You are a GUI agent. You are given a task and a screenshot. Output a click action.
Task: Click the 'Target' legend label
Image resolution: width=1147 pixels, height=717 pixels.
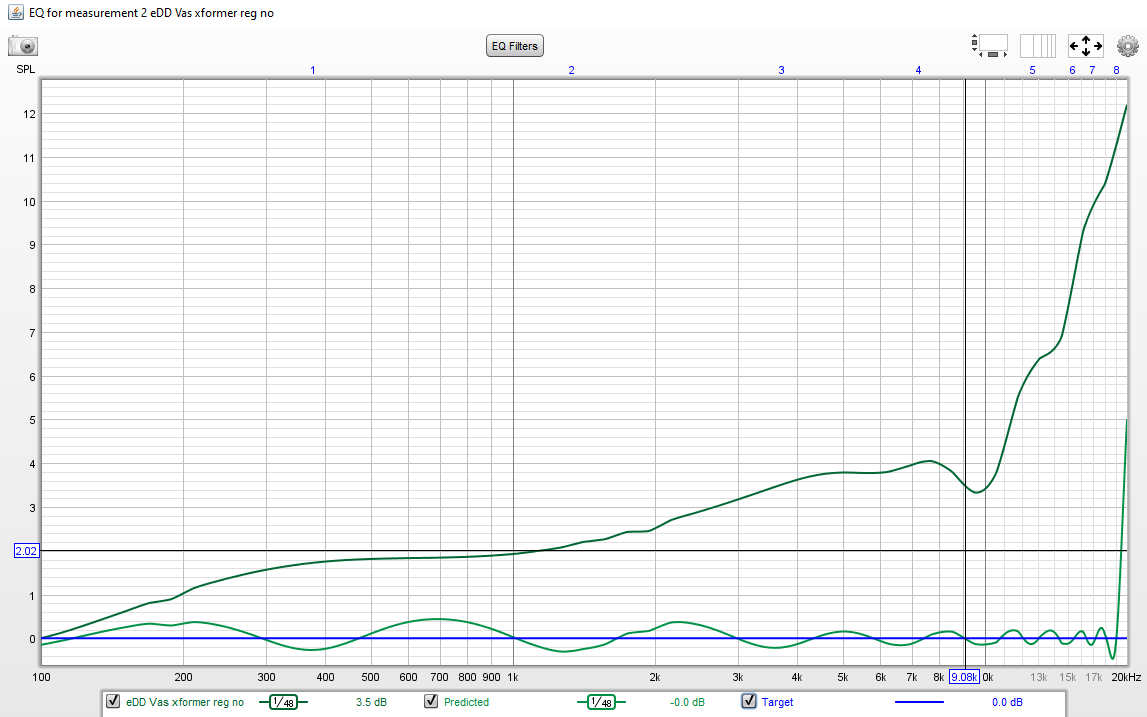click(777, 702)
